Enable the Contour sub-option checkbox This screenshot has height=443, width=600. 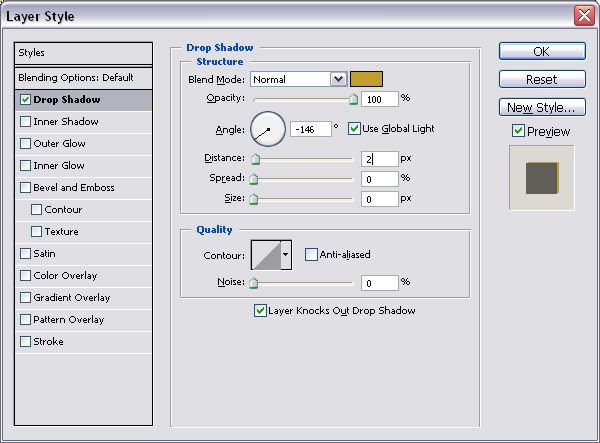pos(36,210)
